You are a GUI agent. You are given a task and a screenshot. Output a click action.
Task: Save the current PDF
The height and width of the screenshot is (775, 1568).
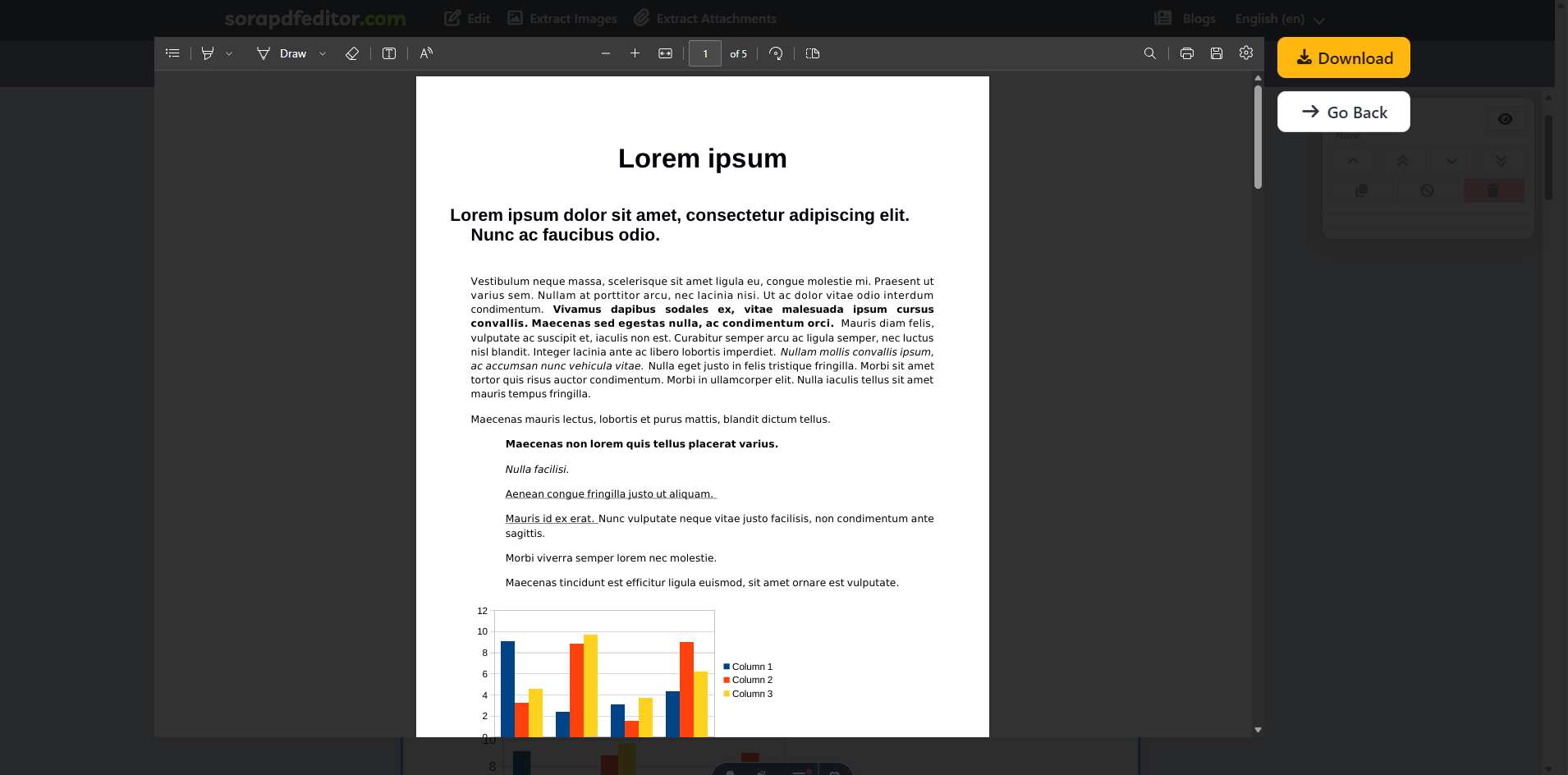[x=1217, y=53]
